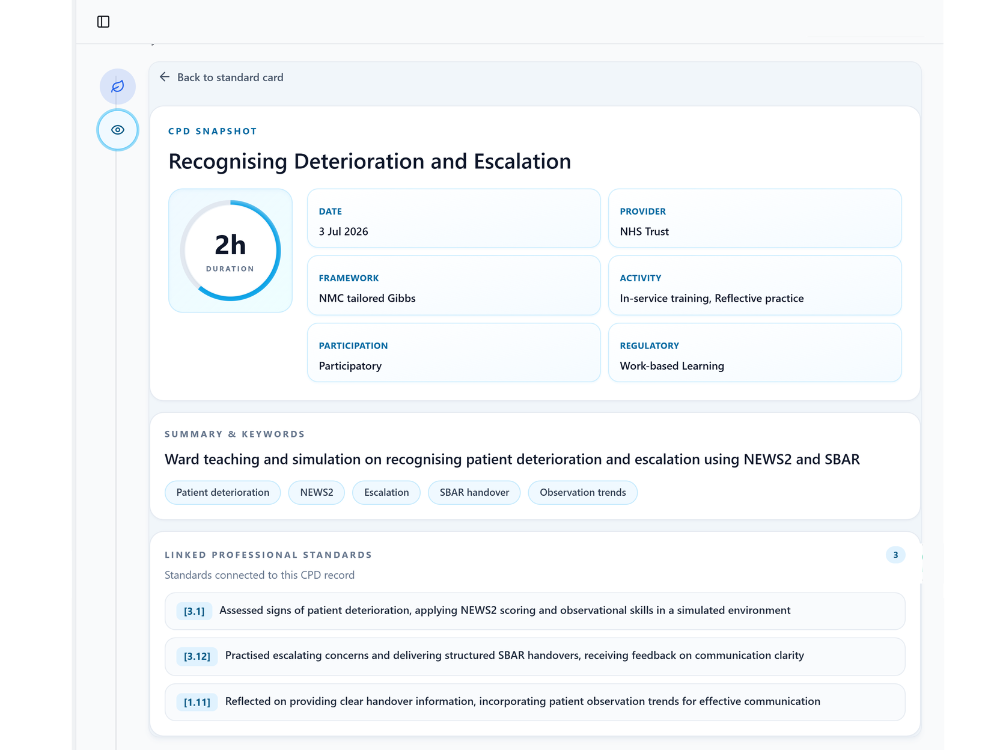This screenshot has width=1000, height=750.
Task: Select the NEWS2 keyword chip
Action: click(x=316, y=492)
